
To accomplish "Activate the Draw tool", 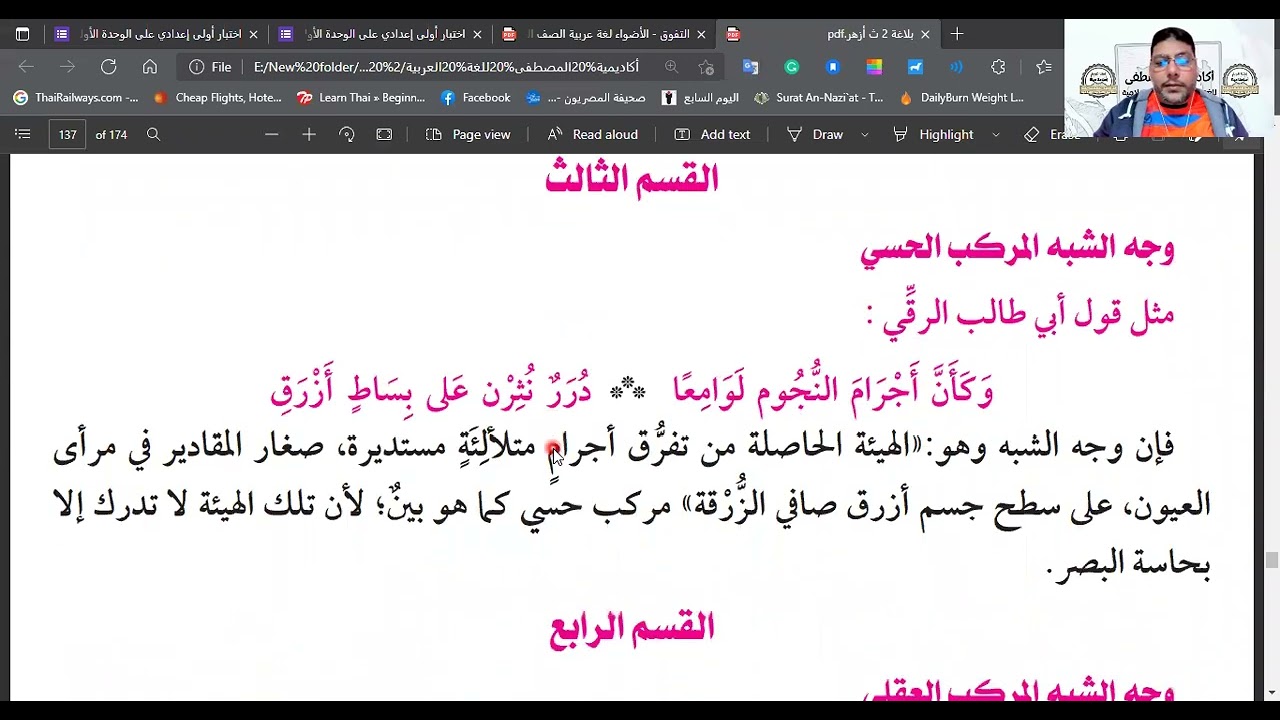I will pyautogui.click(x=815, y=134).
